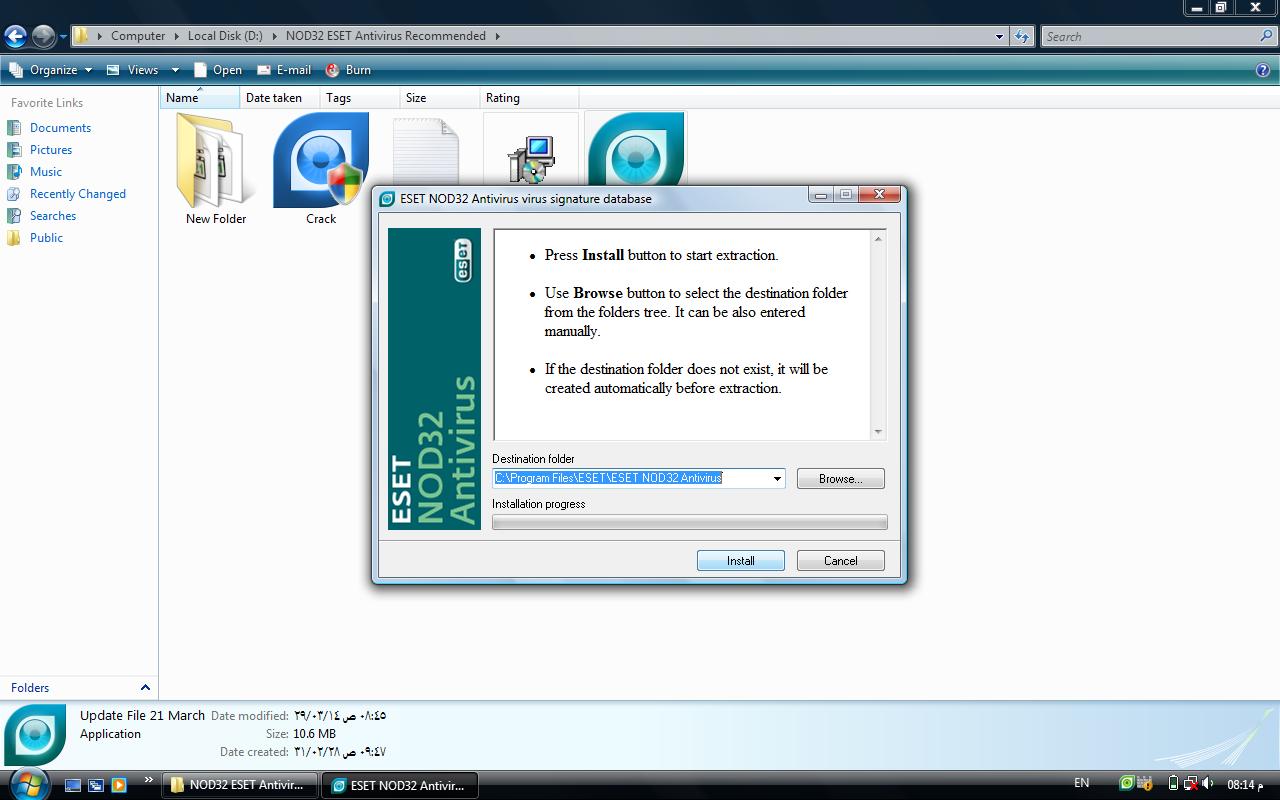Viewport: 1280px width, 800px height.
Task: Open the Destination folder dropdown arrow
Action: (x=776, y=479)
